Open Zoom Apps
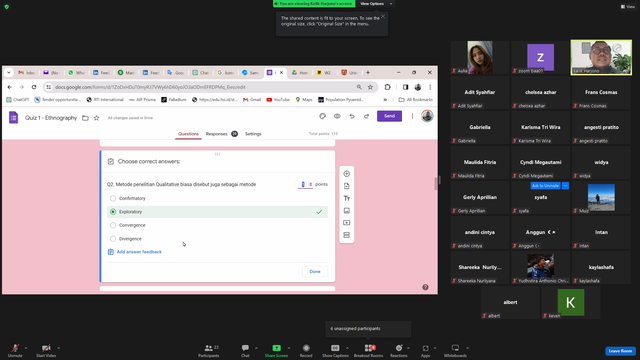The image size is (640, 360). click(425, 350)
